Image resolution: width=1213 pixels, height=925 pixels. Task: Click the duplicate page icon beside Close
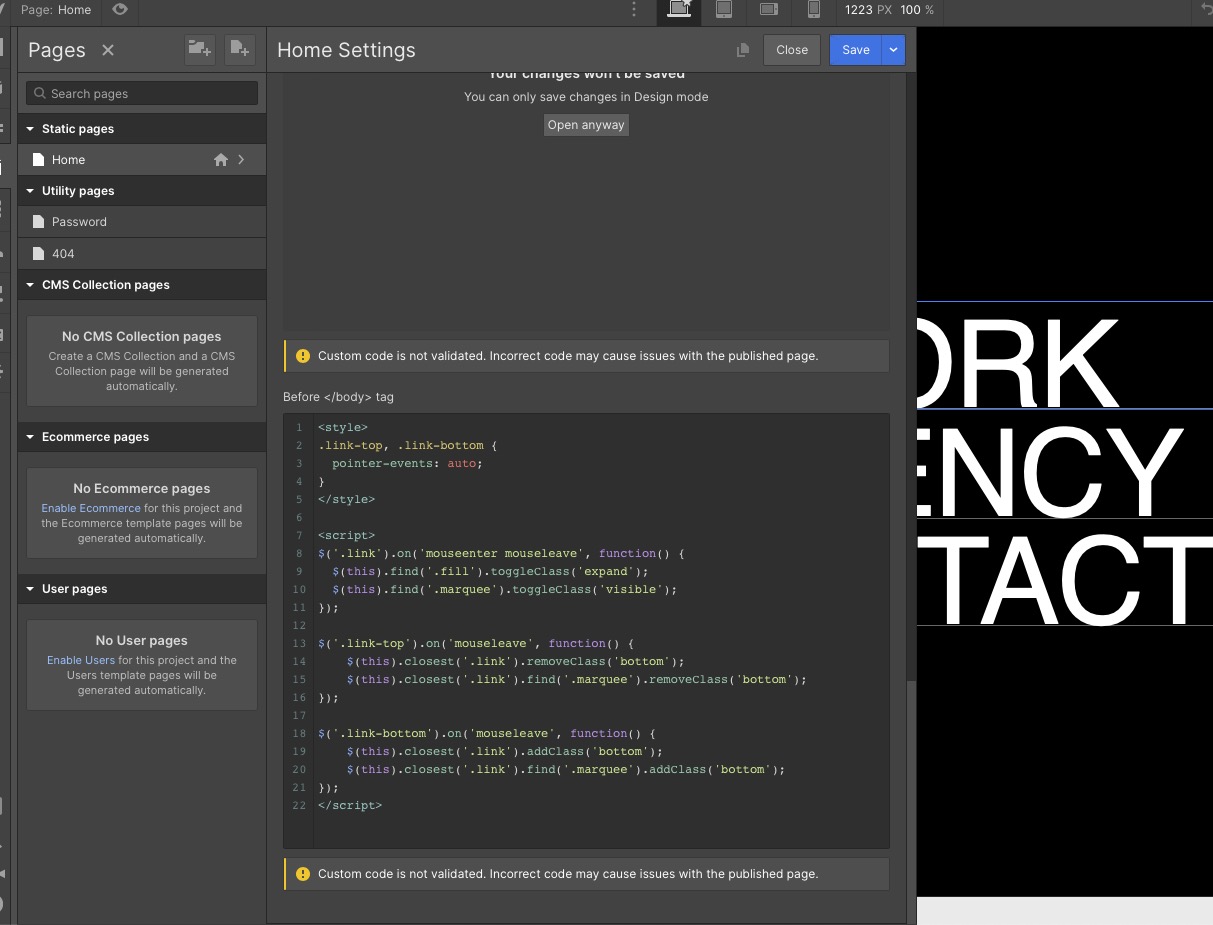point(743,50)
